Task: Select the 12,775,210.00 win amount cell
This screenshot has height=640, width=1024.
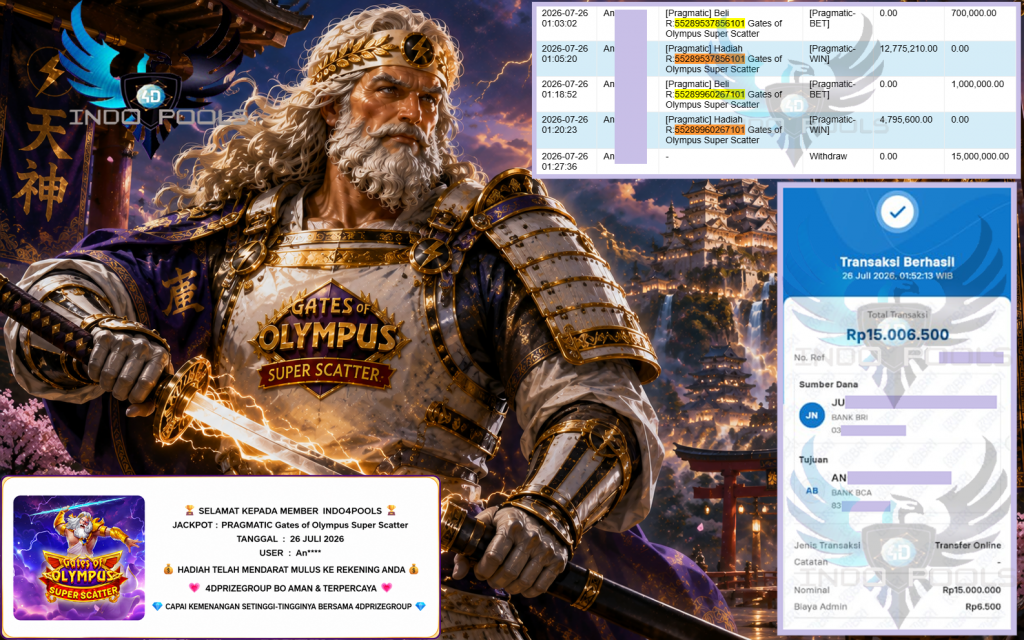Action: click(x=908, y=48)
